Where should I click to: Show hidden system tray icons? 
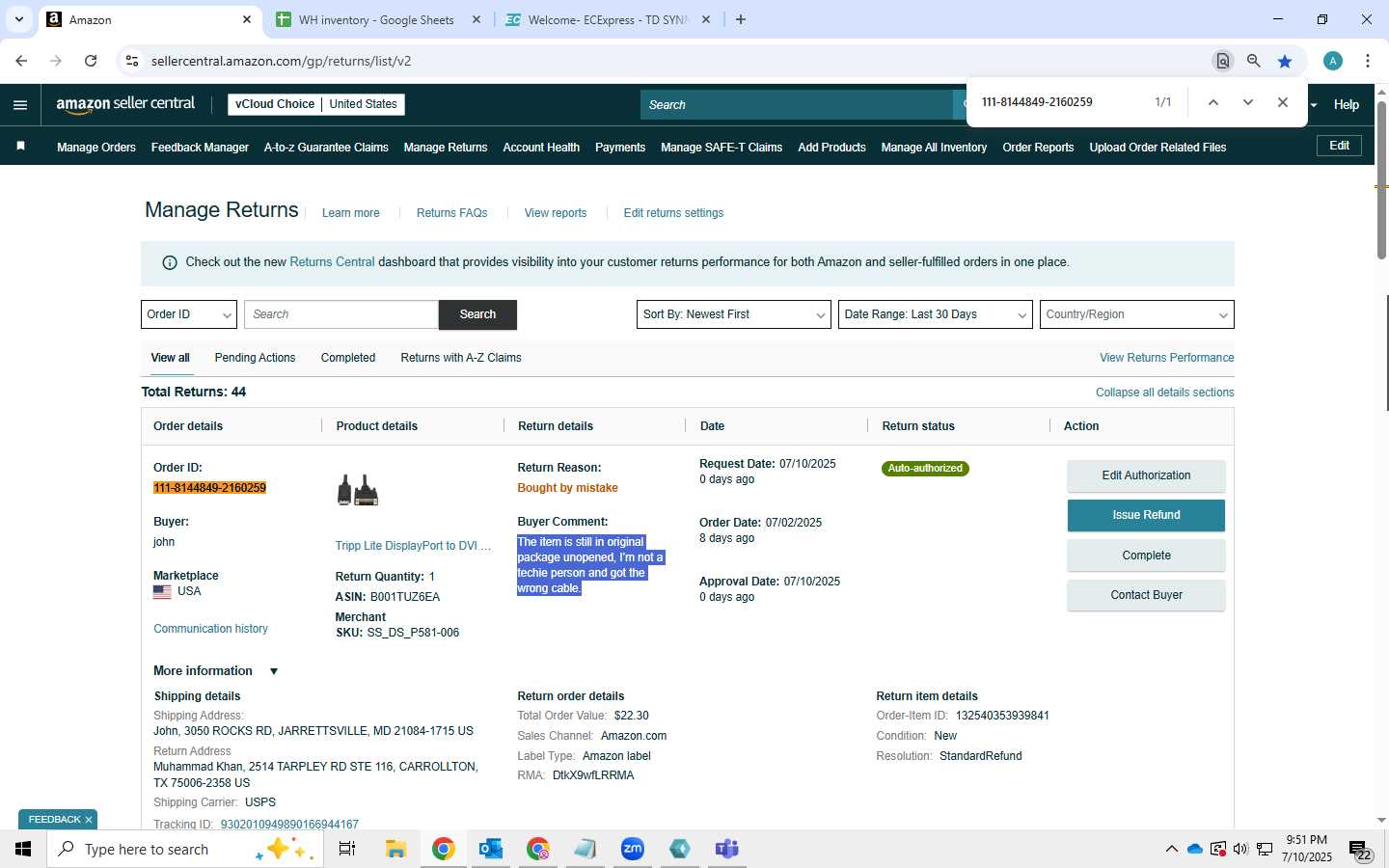[1171, 849]
